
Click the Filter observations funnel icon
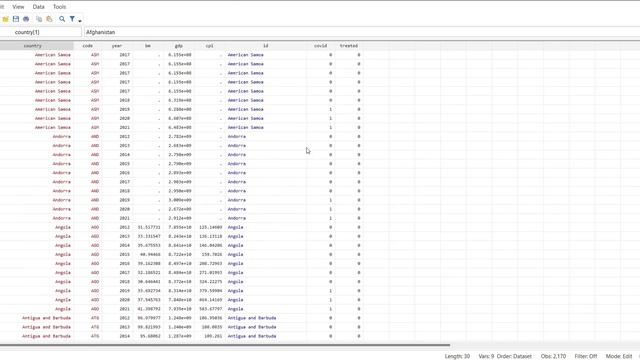click(72, 19)
